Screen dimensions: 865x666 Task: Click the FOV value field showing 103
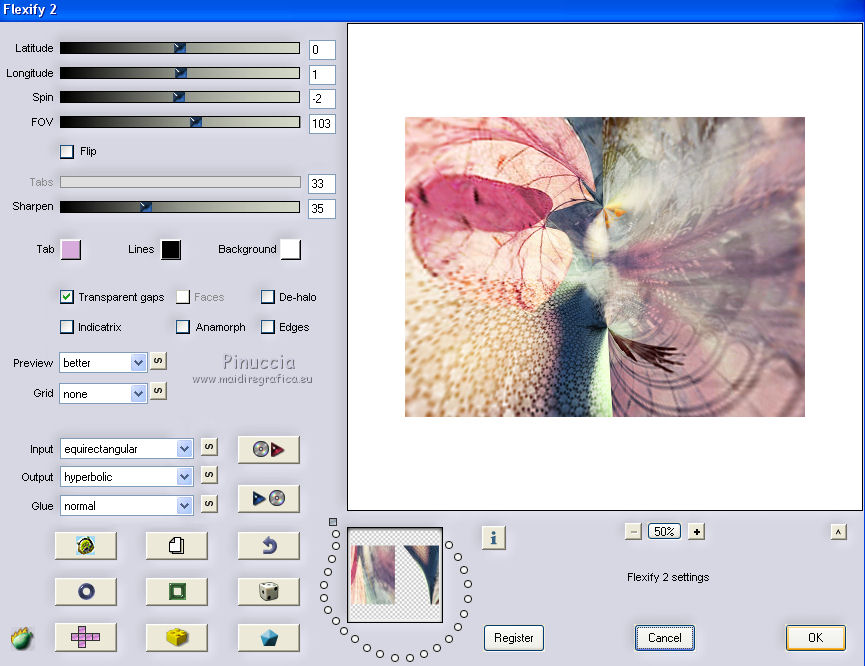[322, 124]
